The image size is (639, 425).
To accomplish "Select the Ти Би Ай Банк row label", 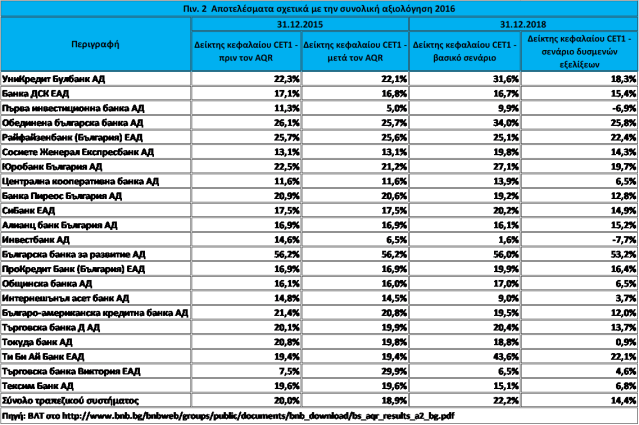I will pyautogui.click(x=44, y=355).
